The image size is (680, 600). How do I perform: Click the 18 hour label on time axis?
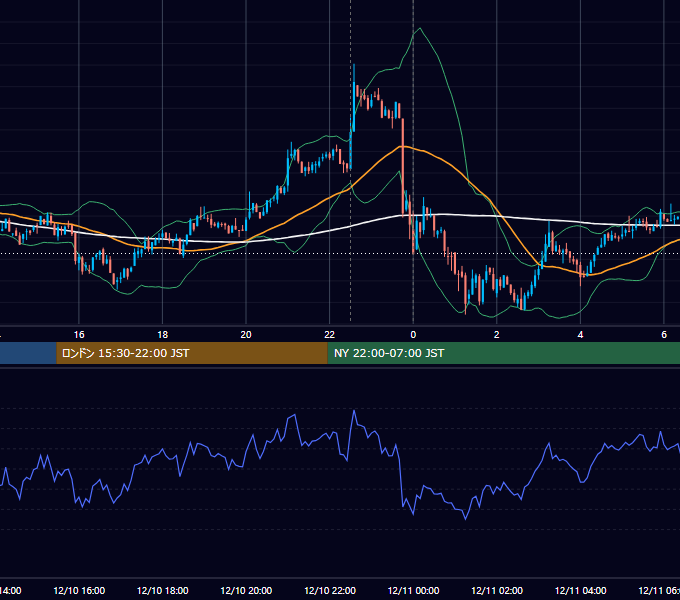162,335
